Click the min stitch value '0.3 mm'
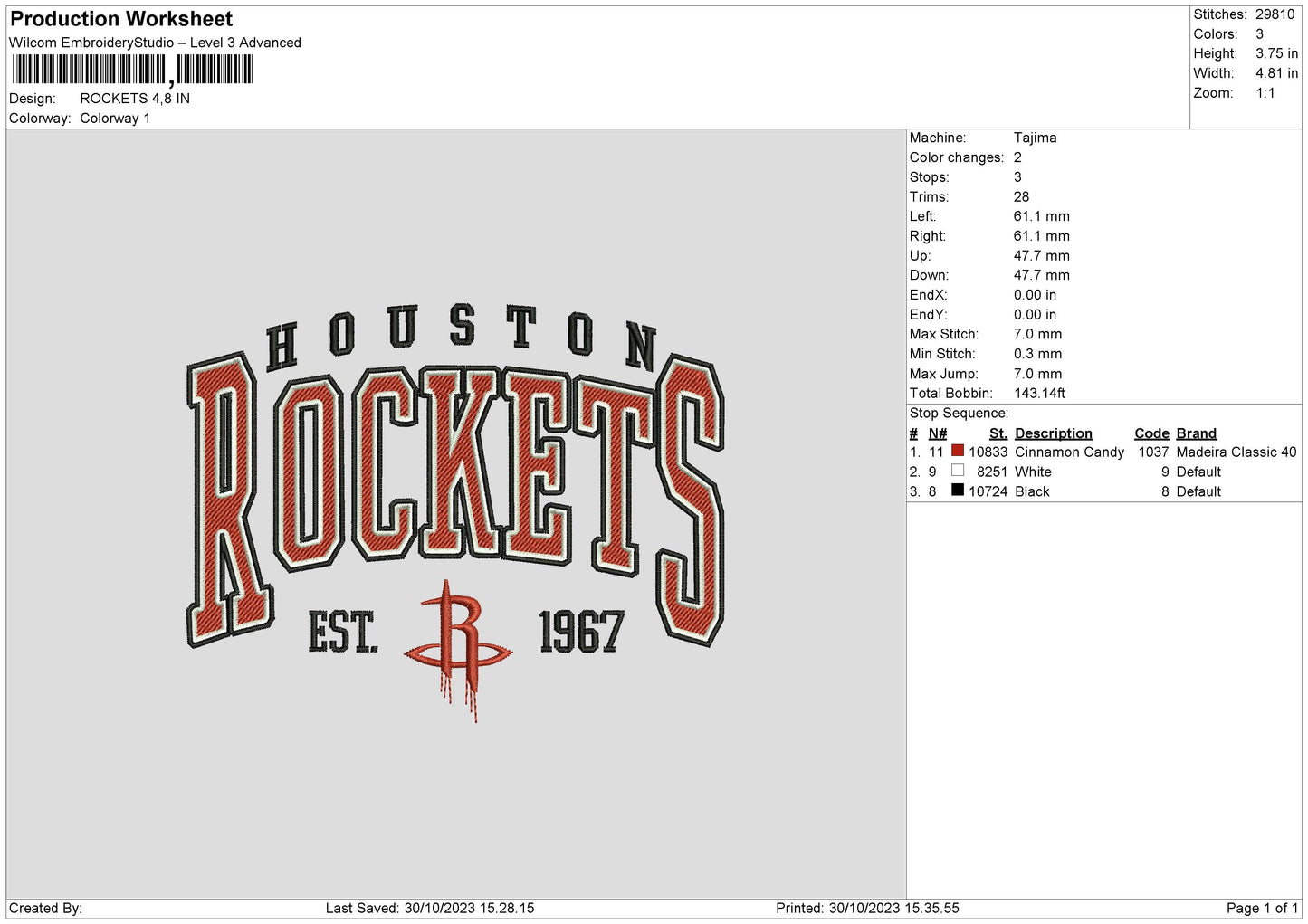This screenshot has height=924, width=1308. tap(1037, 354)
